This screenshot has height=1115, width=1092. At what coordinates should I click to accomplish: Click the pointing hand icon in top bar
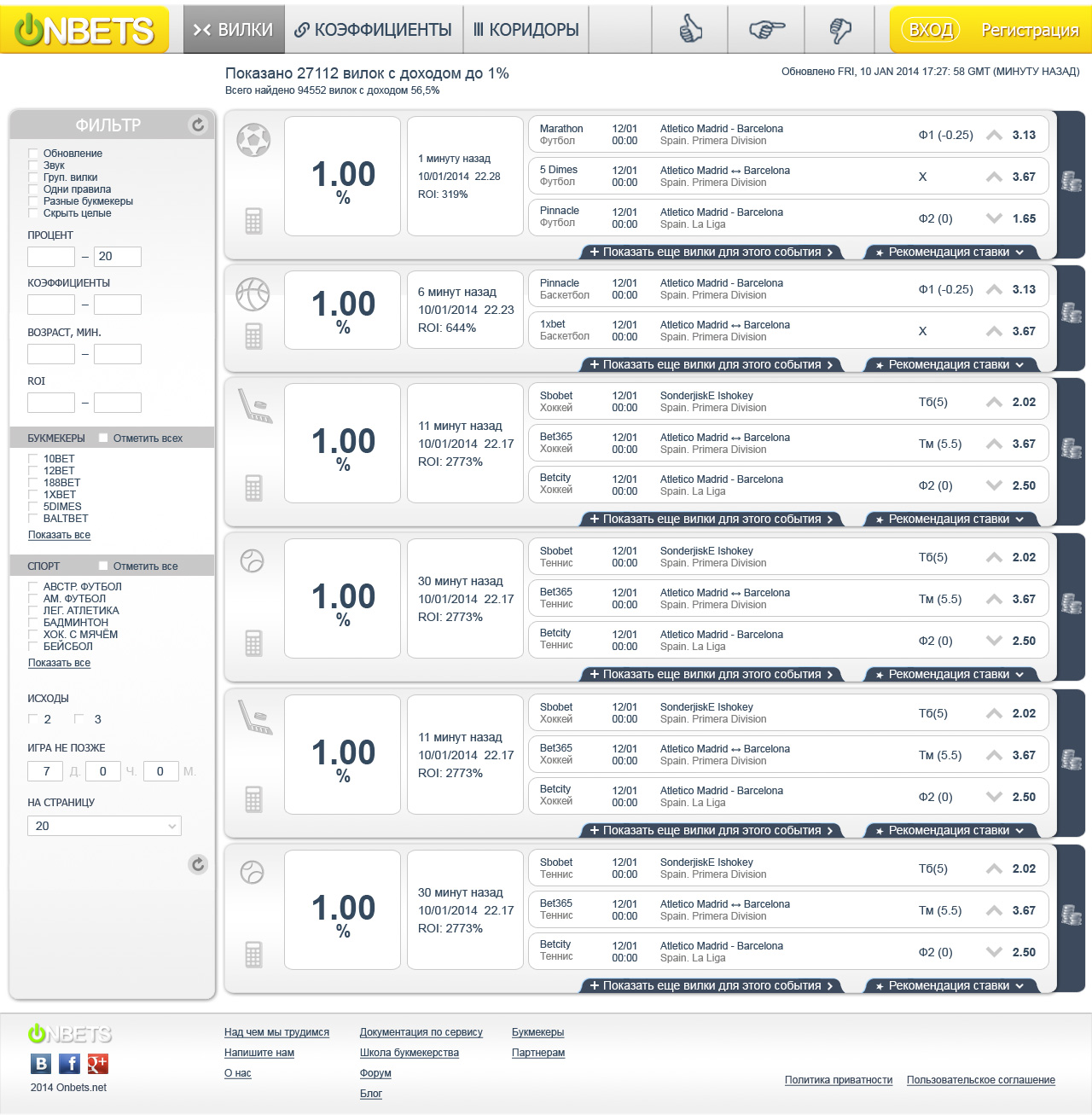(x=766, y=30)
